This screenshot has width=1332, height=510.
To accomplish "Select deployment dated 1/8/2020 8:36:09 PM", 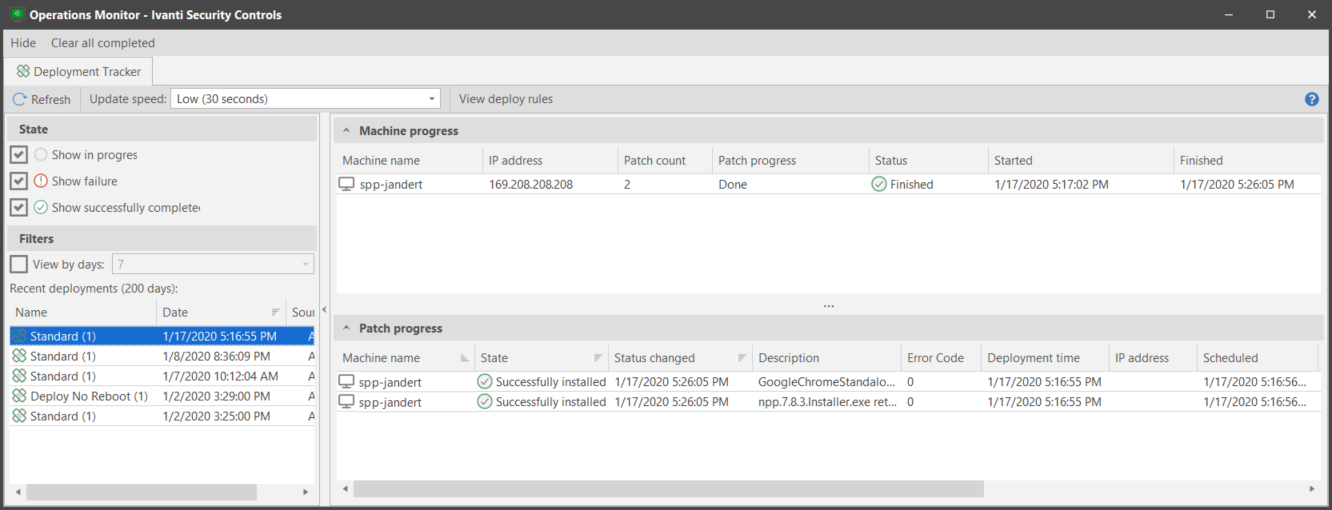I will 216,356.
